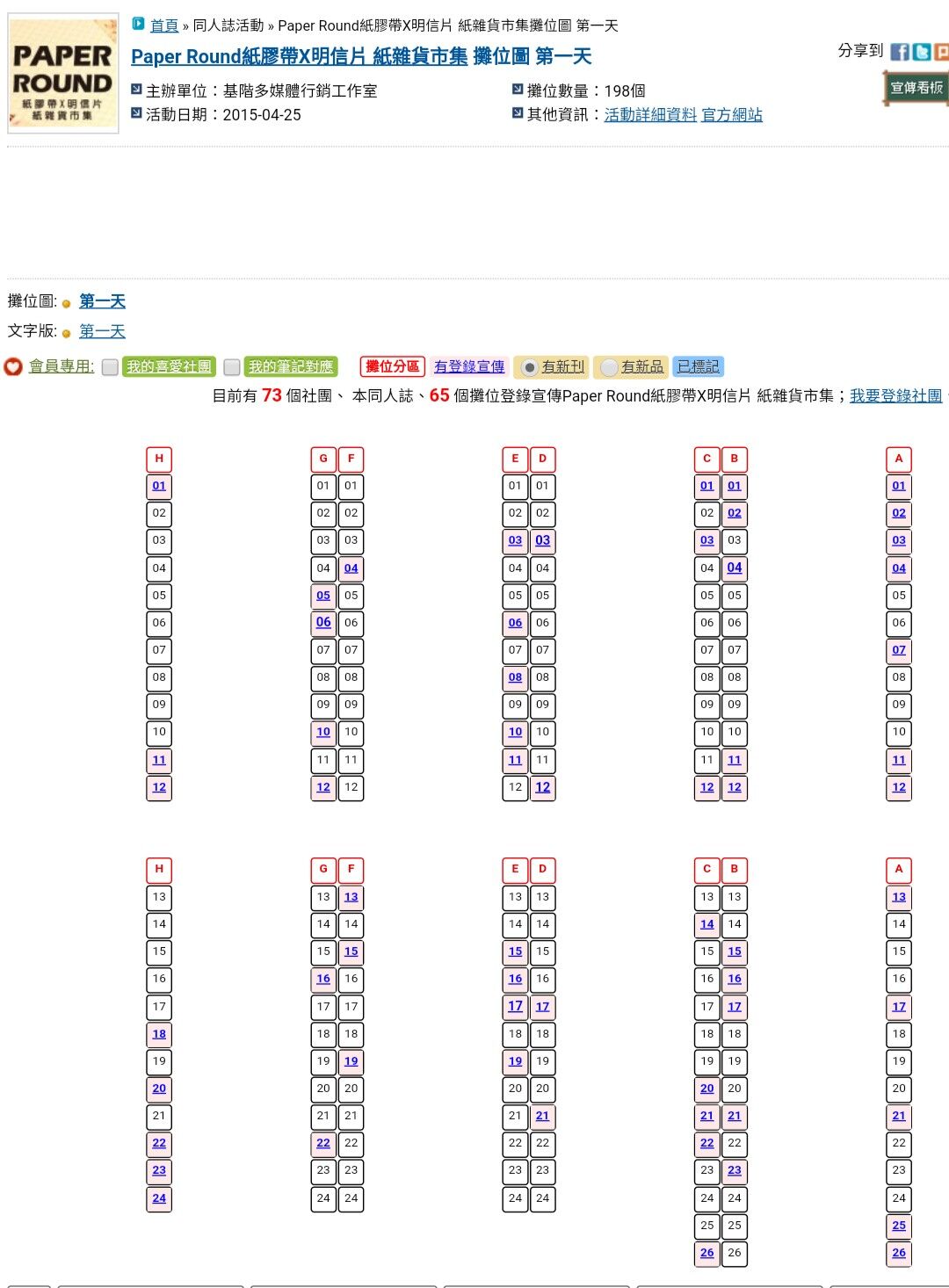Open booth A07

(x=899, y=650)
